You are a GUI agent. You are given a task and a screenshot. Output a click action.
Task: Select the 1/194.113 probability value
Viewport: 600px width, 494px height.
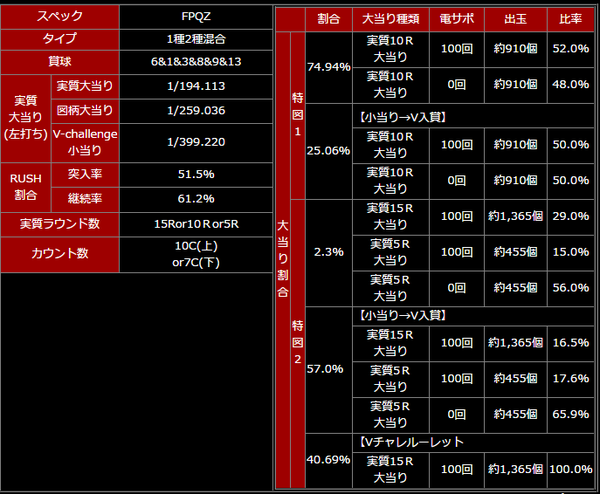pos(196,86)
